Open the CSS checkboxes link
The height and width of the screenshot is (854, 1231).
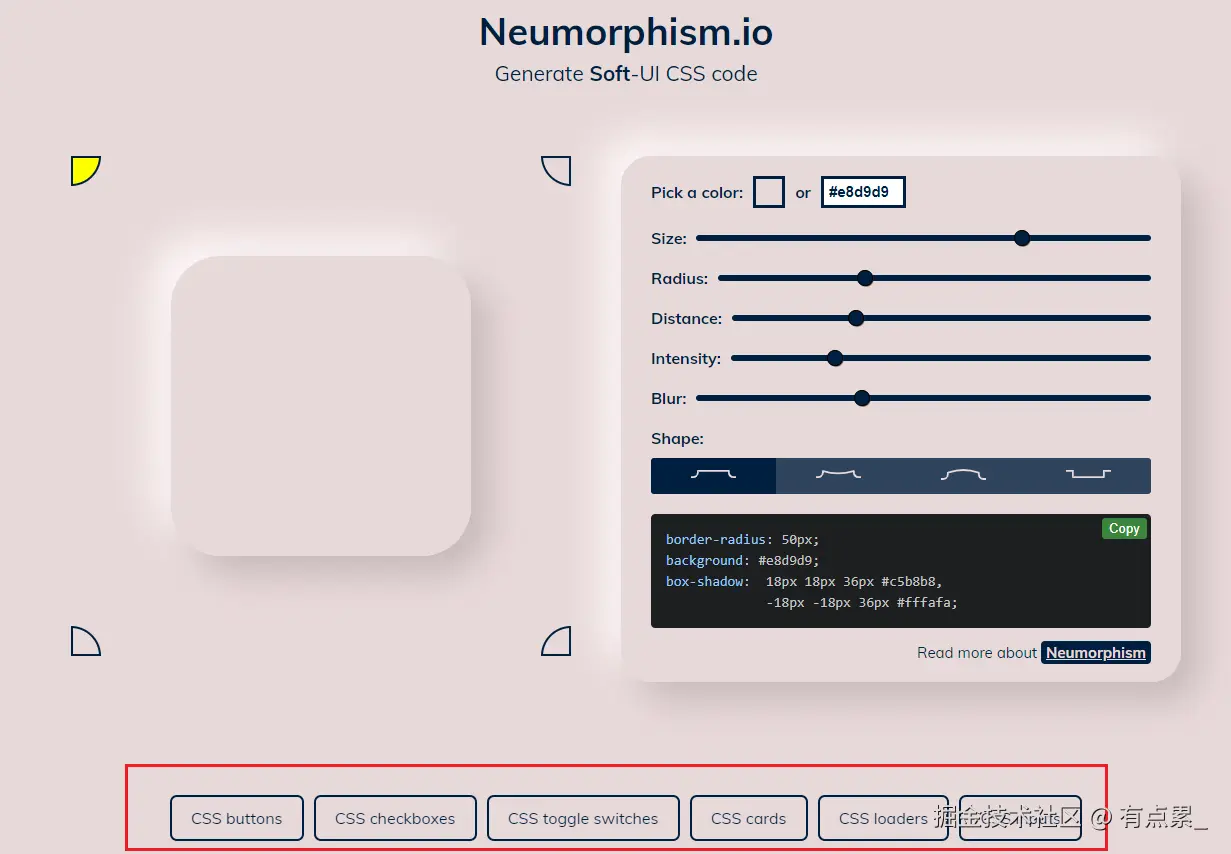pos(395,818)
